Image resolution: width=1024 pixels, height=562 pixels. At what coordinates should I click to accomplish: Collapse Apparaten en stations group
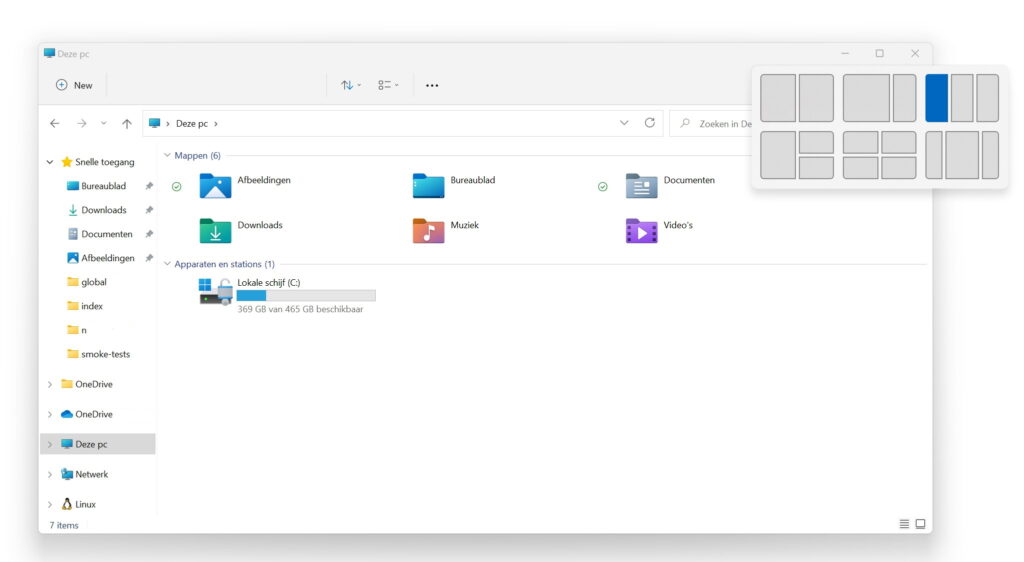point(167,264)
